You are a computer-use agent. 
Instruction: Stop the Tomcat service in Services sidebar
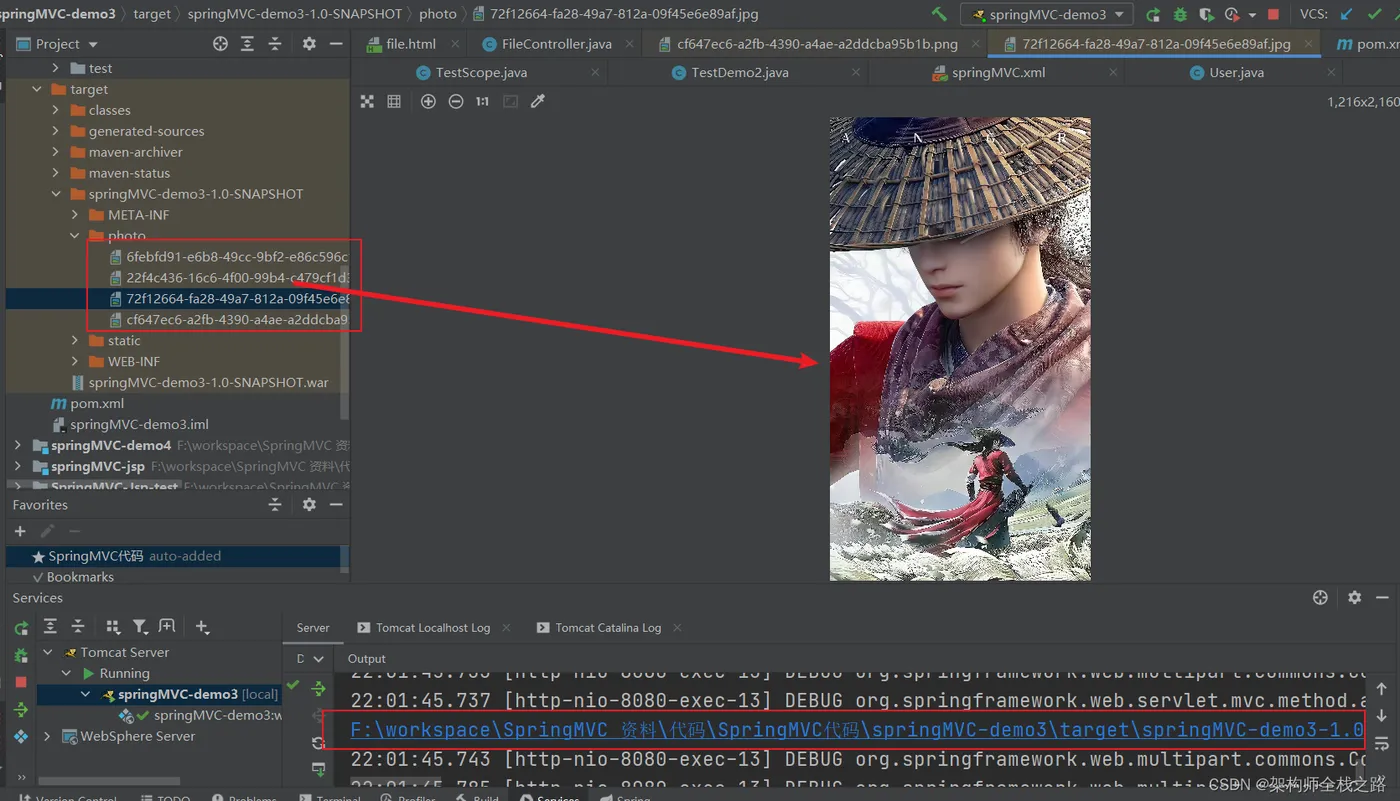click(21, 682)
